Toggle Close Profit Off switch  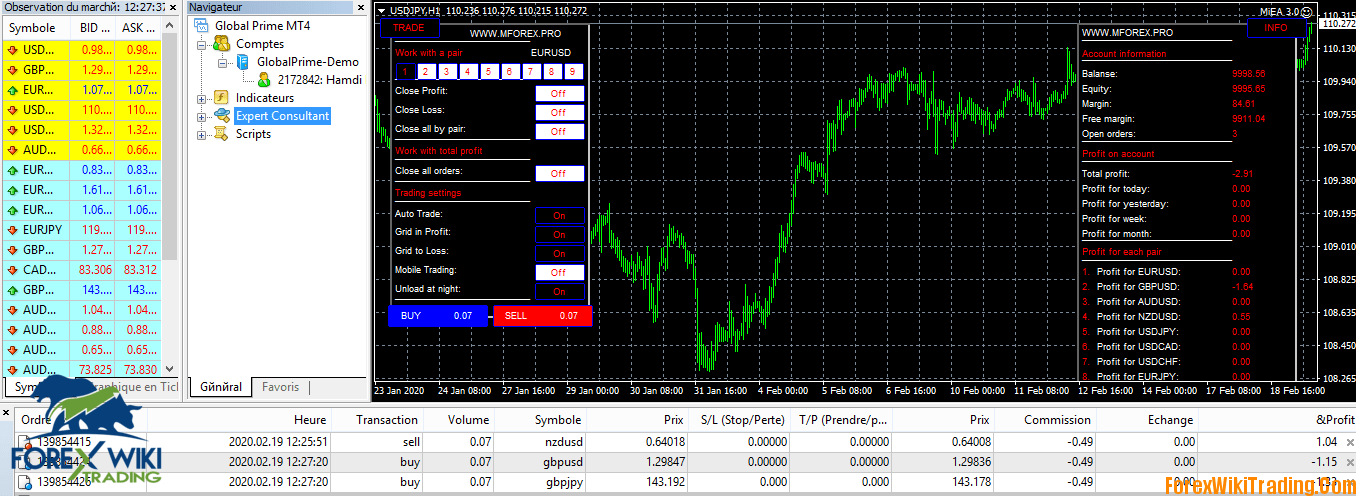click(559, 93)
